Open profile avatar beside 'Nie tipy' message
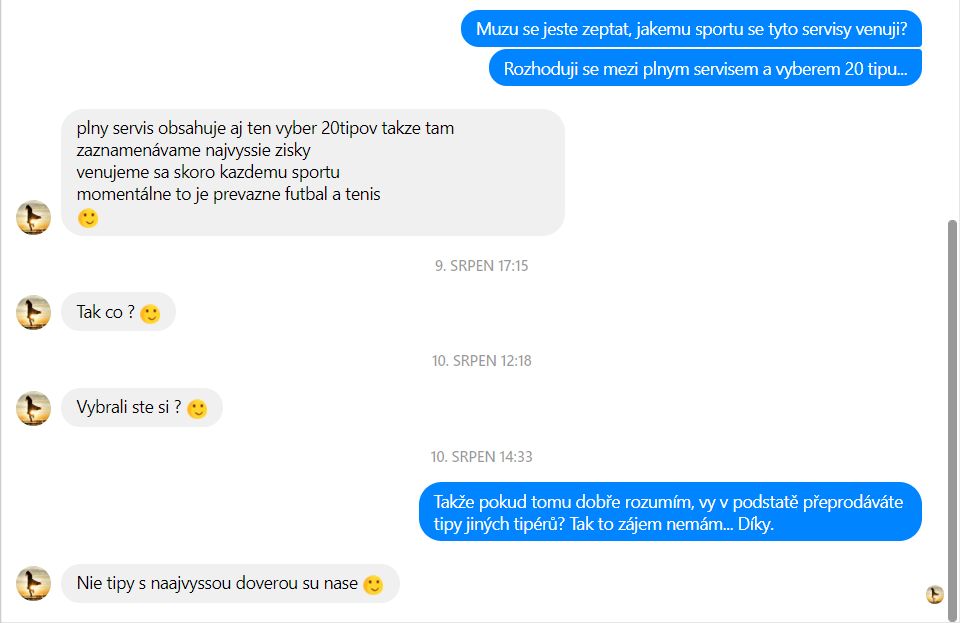Screen dimensions: 960x623 [x=33, y=583]
